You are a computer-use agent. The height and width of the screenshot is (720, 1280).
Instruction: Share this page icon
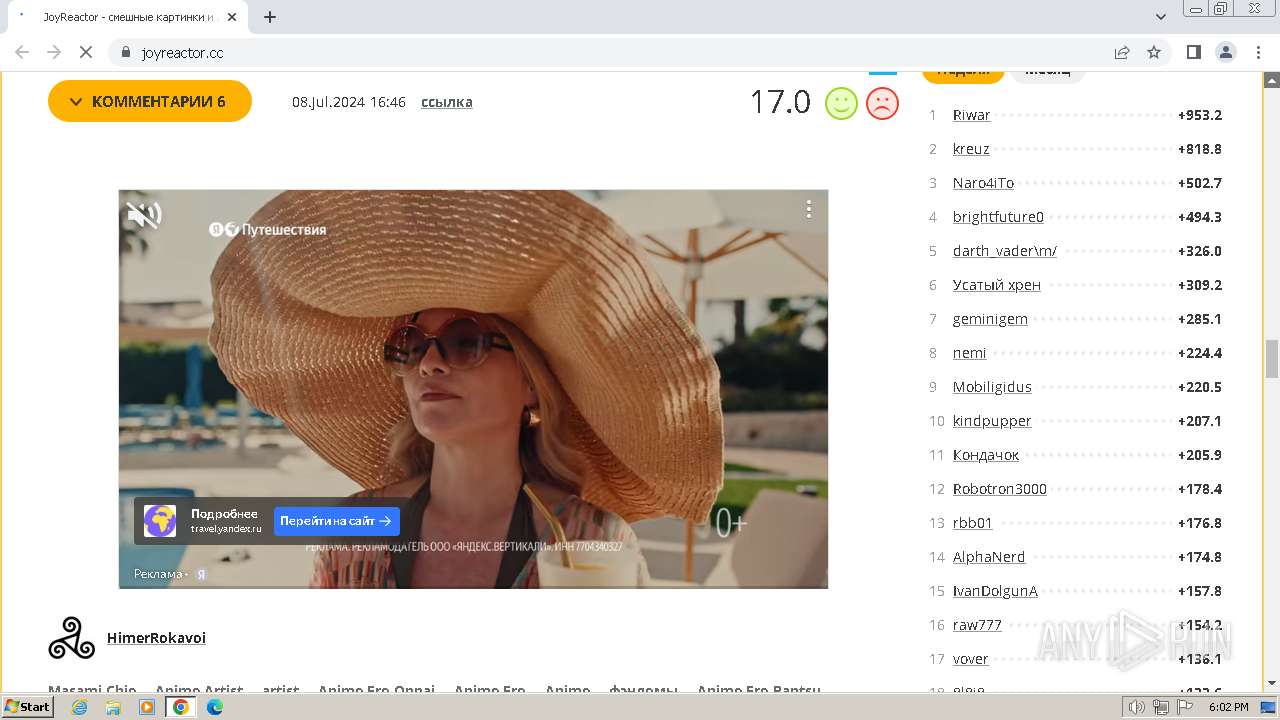pos(1122,52)
